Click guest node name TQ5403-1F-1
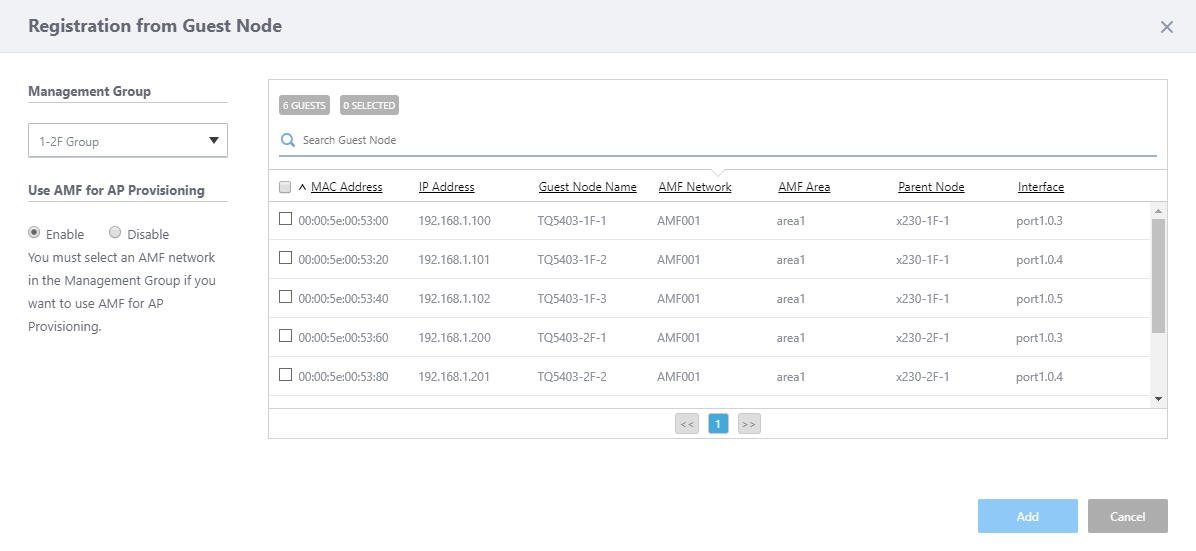The height and width of the screenshot is (551, 1196). click(x=572, y=221)
